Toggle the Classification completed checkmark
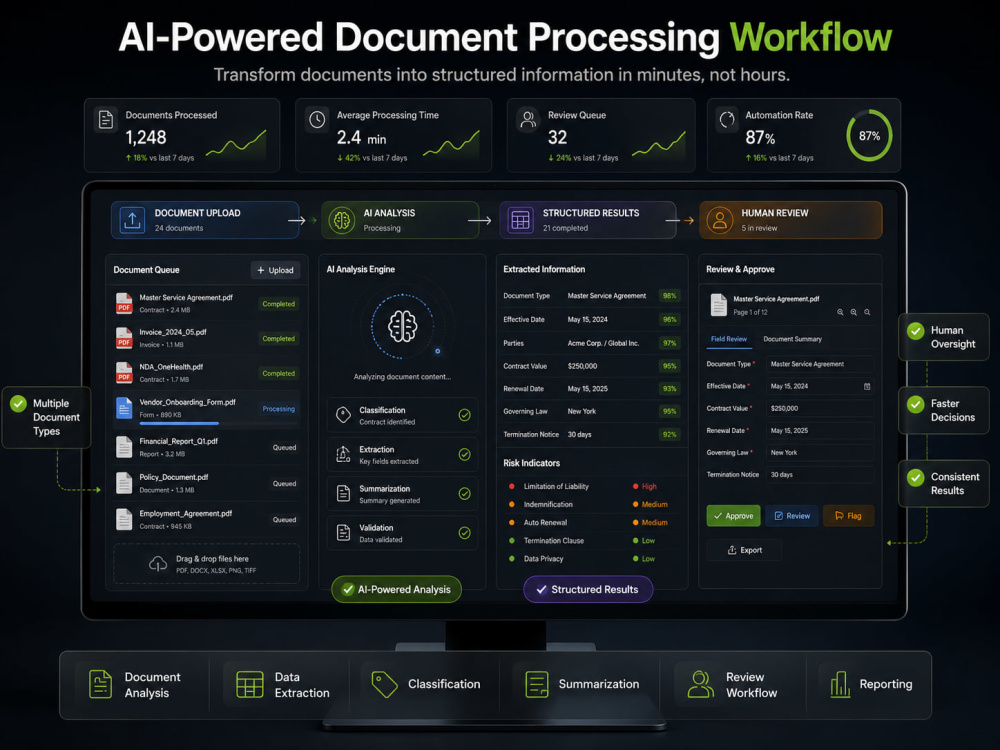 pyautogui.click(x=465, y=415)
